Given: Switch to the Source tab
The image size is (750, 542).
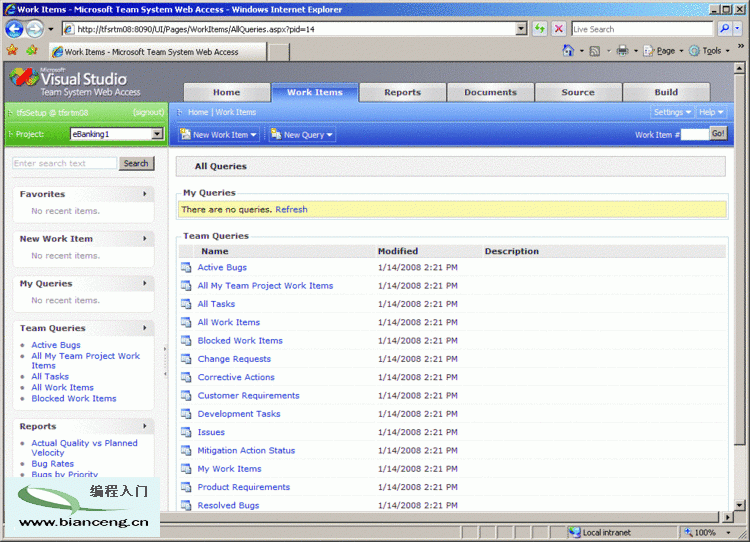Looking at the screenshot, I should click(578, 92).
